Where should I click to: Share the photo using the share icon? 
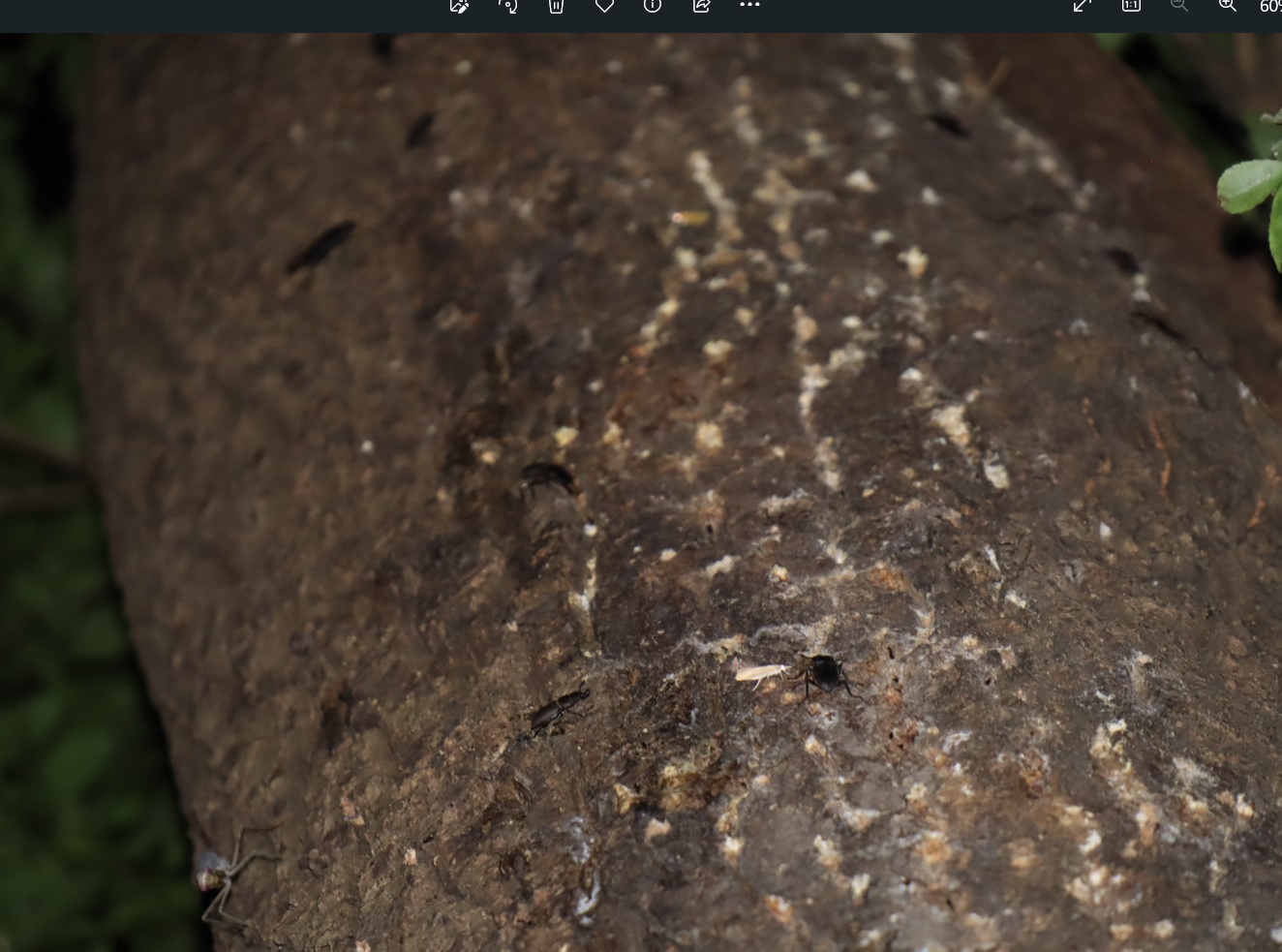(701, 6)
